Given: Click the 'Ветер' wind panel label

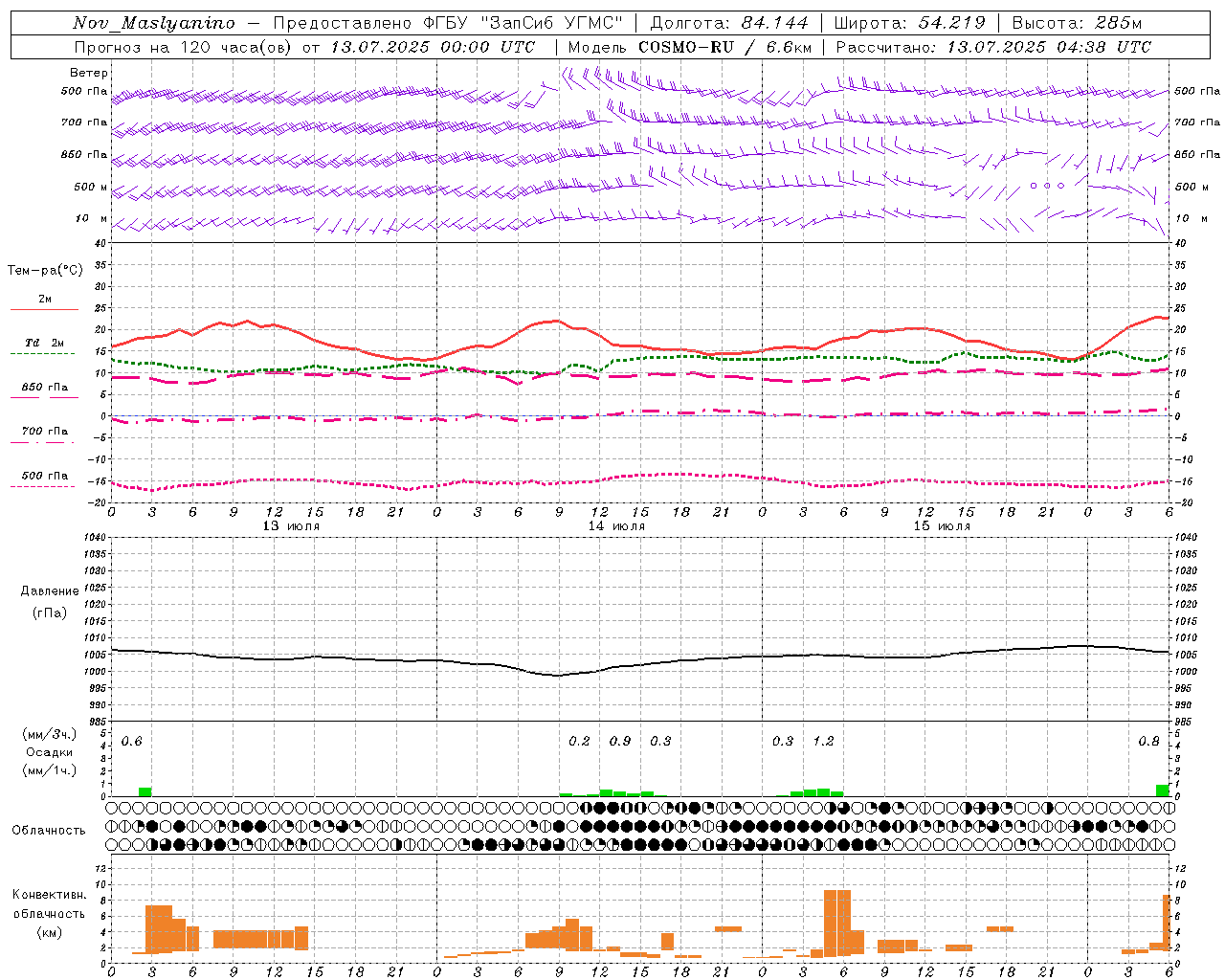Looking at the screenshot, I should coord(89,73).
